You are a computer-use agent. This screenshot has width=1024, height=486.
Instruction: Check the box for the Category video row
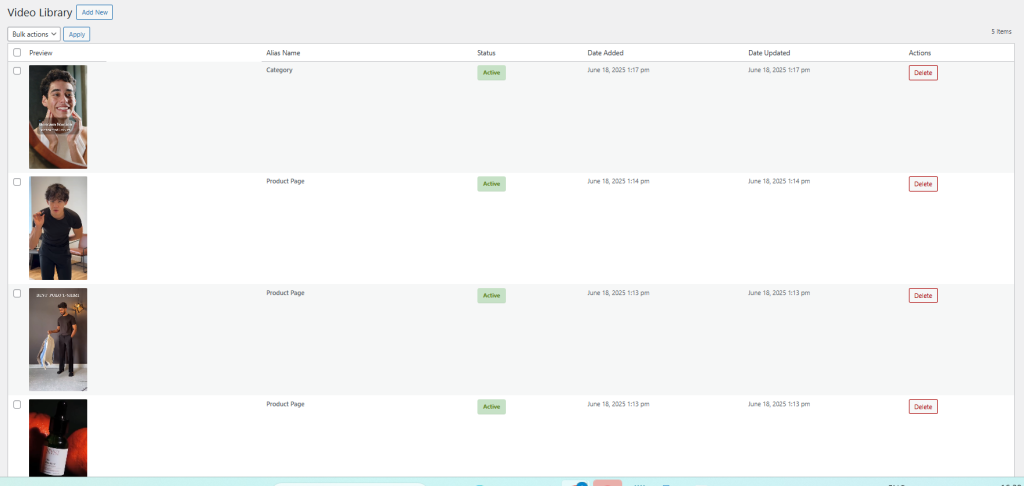(17, 71)
